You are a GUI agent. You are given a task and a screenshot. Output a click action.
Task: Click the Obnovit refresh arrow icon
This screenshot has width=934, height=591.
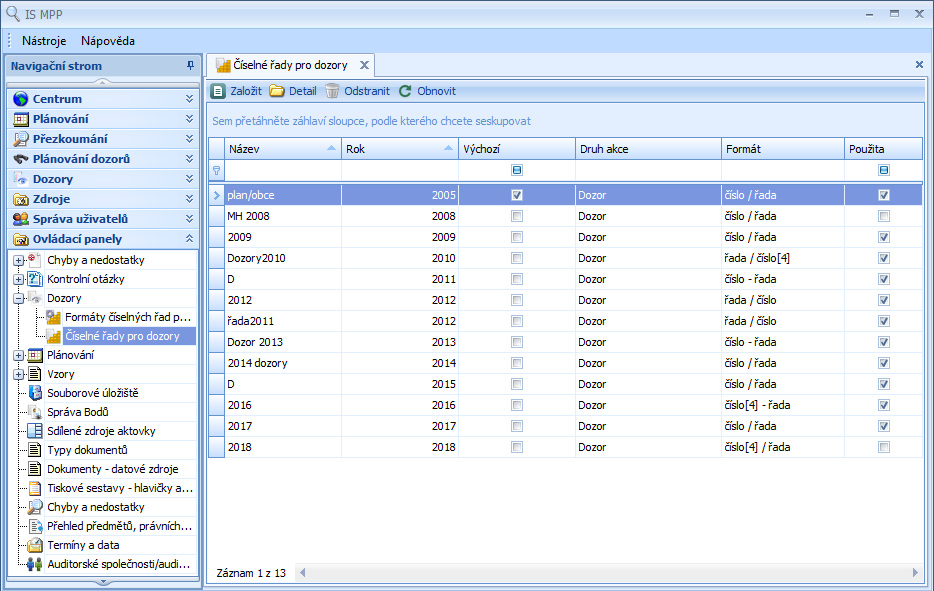(x=405, y=91)
